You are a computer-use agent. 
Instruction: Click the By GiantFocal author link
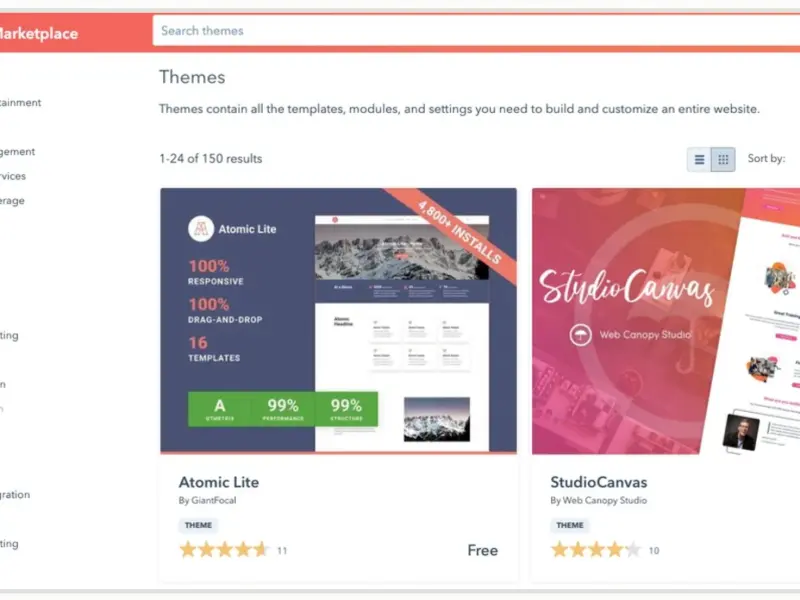[x=207, y=501]
